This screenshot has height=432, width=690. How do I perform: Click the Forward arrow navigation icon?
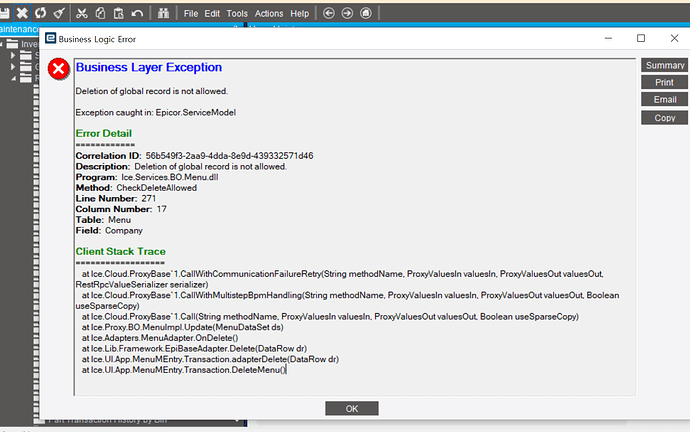point(347,13)
